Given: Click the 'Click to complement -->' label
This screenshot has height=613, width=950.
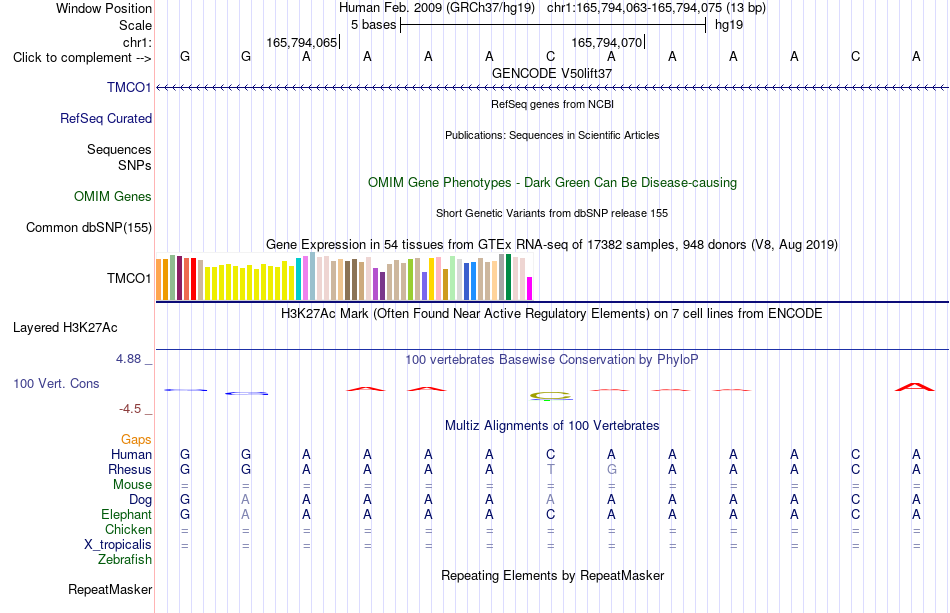Looking at the screenshot, I should click(x=82, y=58).
